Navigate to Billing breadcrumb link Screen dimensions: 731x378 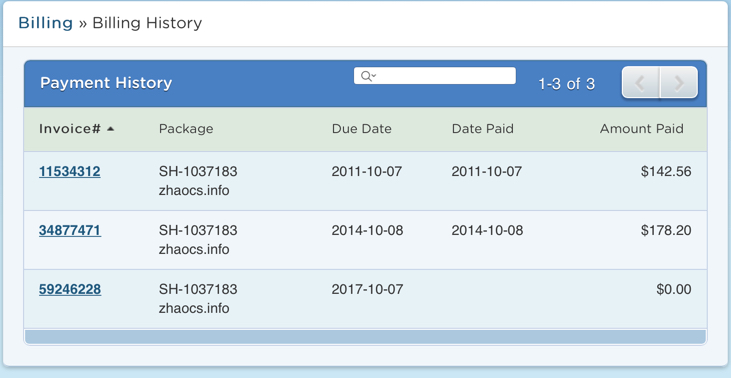click(45, 23)
